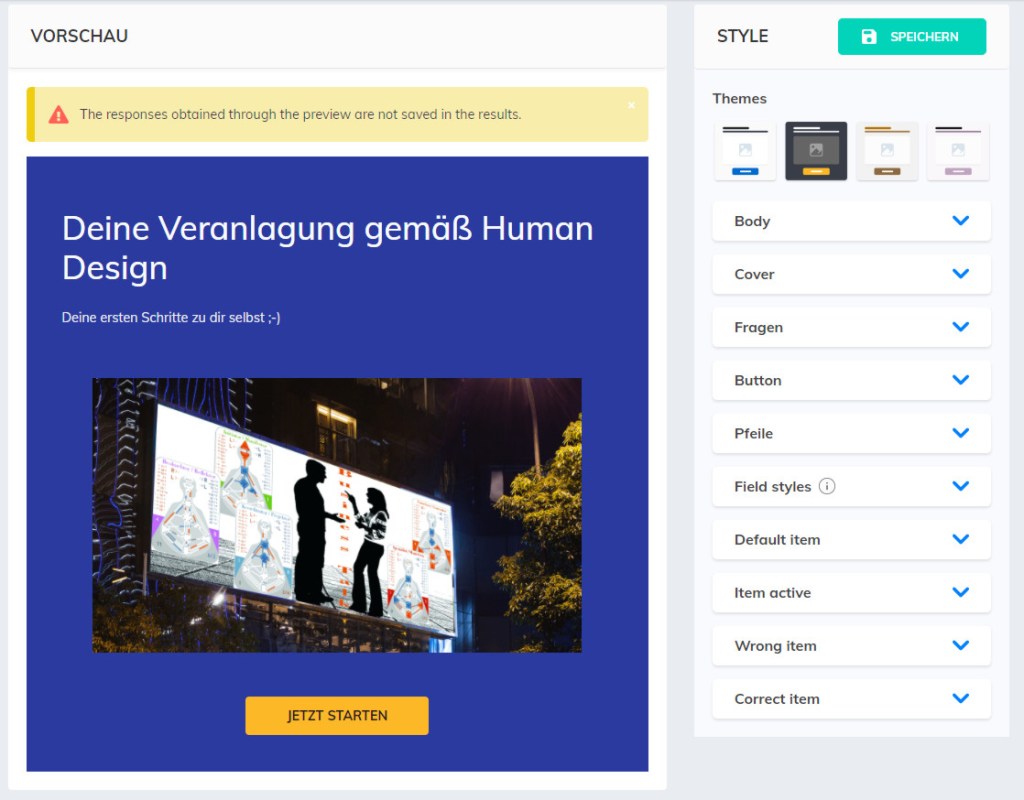This screenshot has width=1024, height=800.
Task: Click the billboard cover image in preview
Action: pyautogui.click(x=337, y=515)
